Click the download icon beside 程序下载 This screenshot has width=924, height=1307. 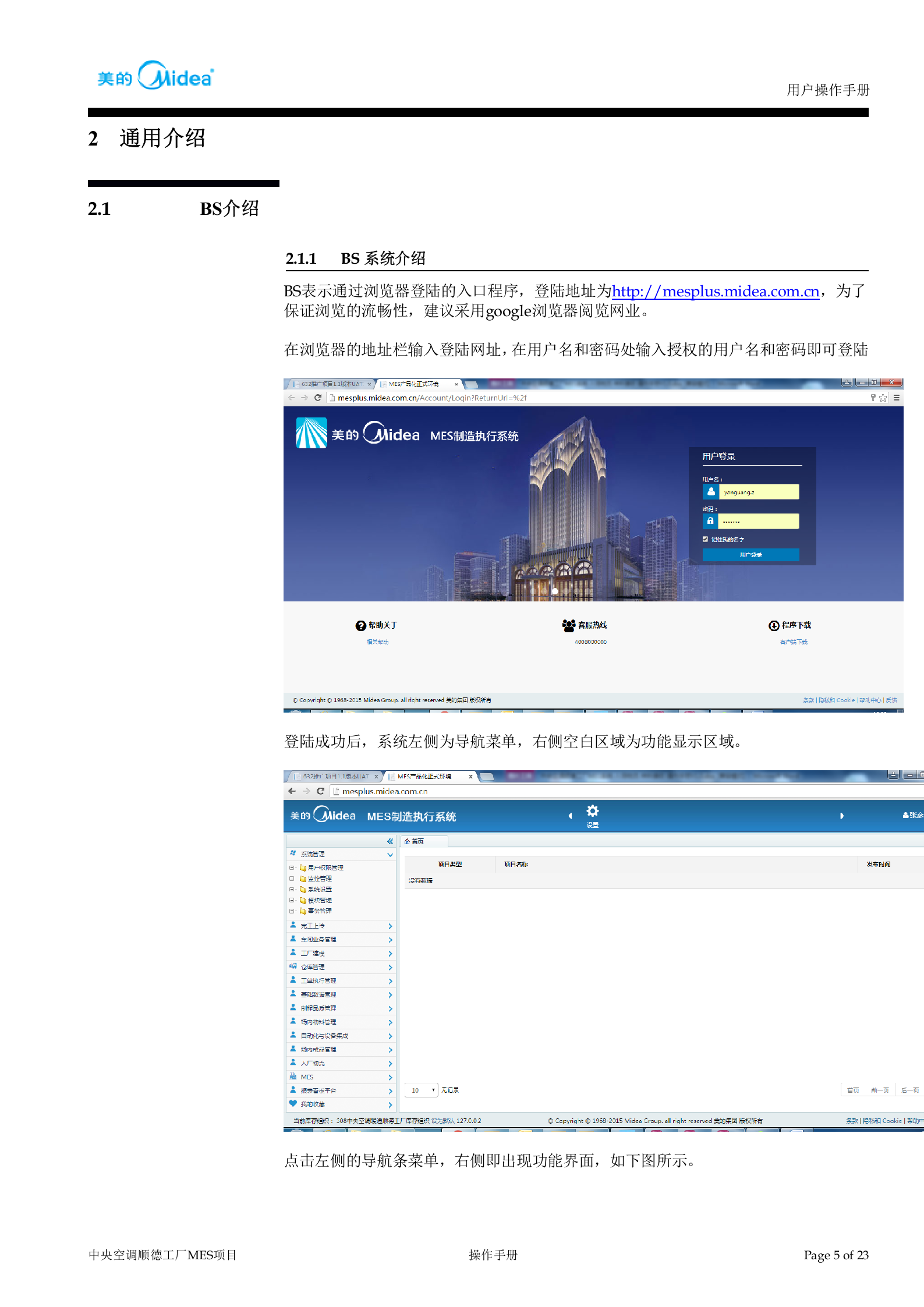point(774,625)
